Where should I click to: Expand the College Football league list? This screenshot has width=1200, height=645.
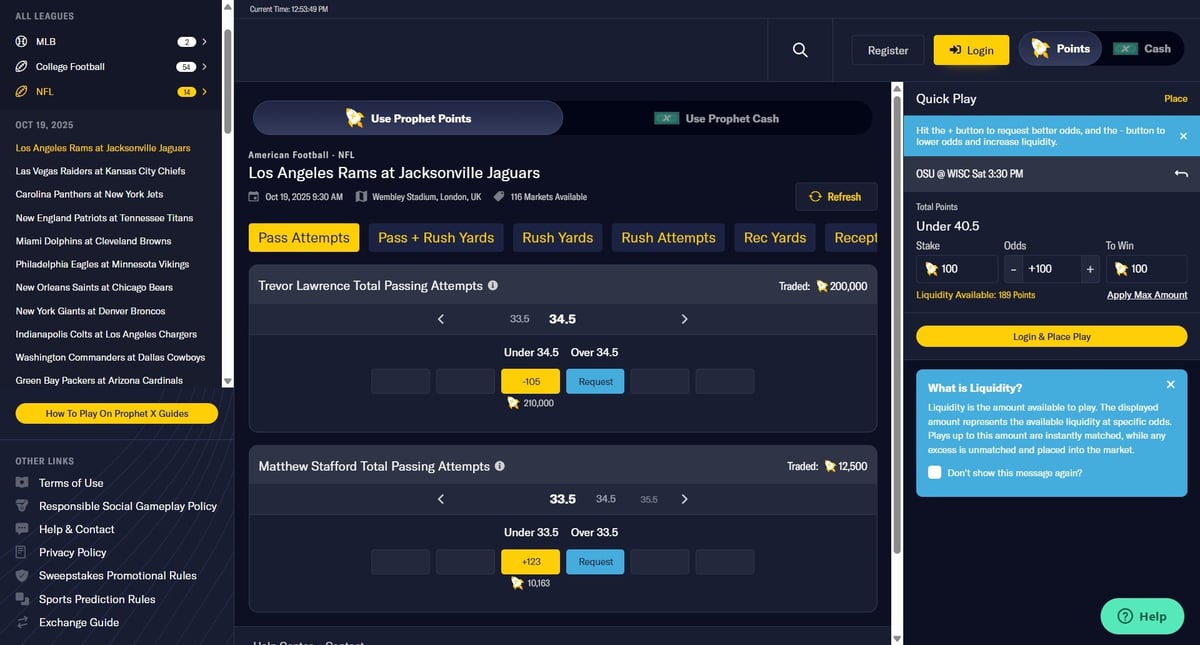(x=204, y=67)
